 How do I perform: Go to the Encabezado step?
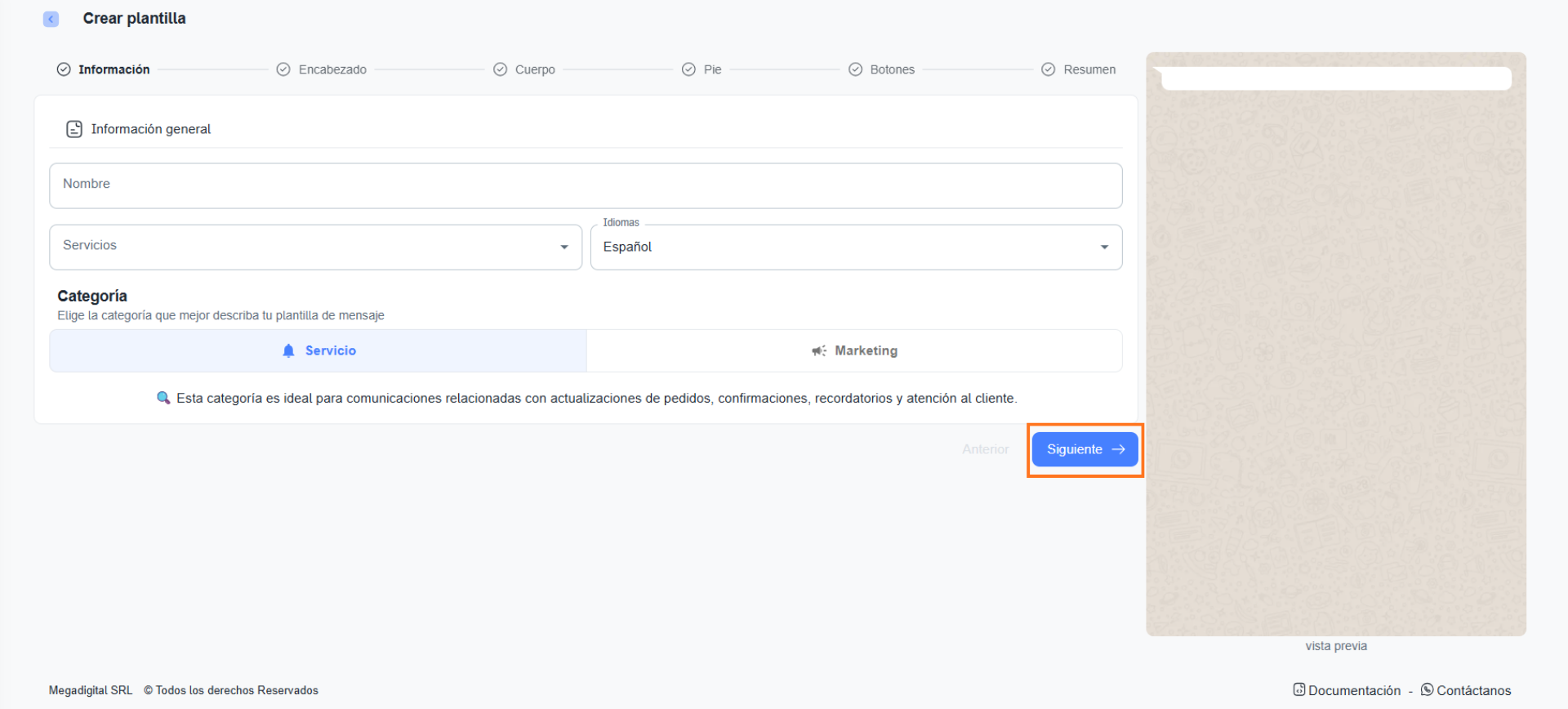coord(332,69)
